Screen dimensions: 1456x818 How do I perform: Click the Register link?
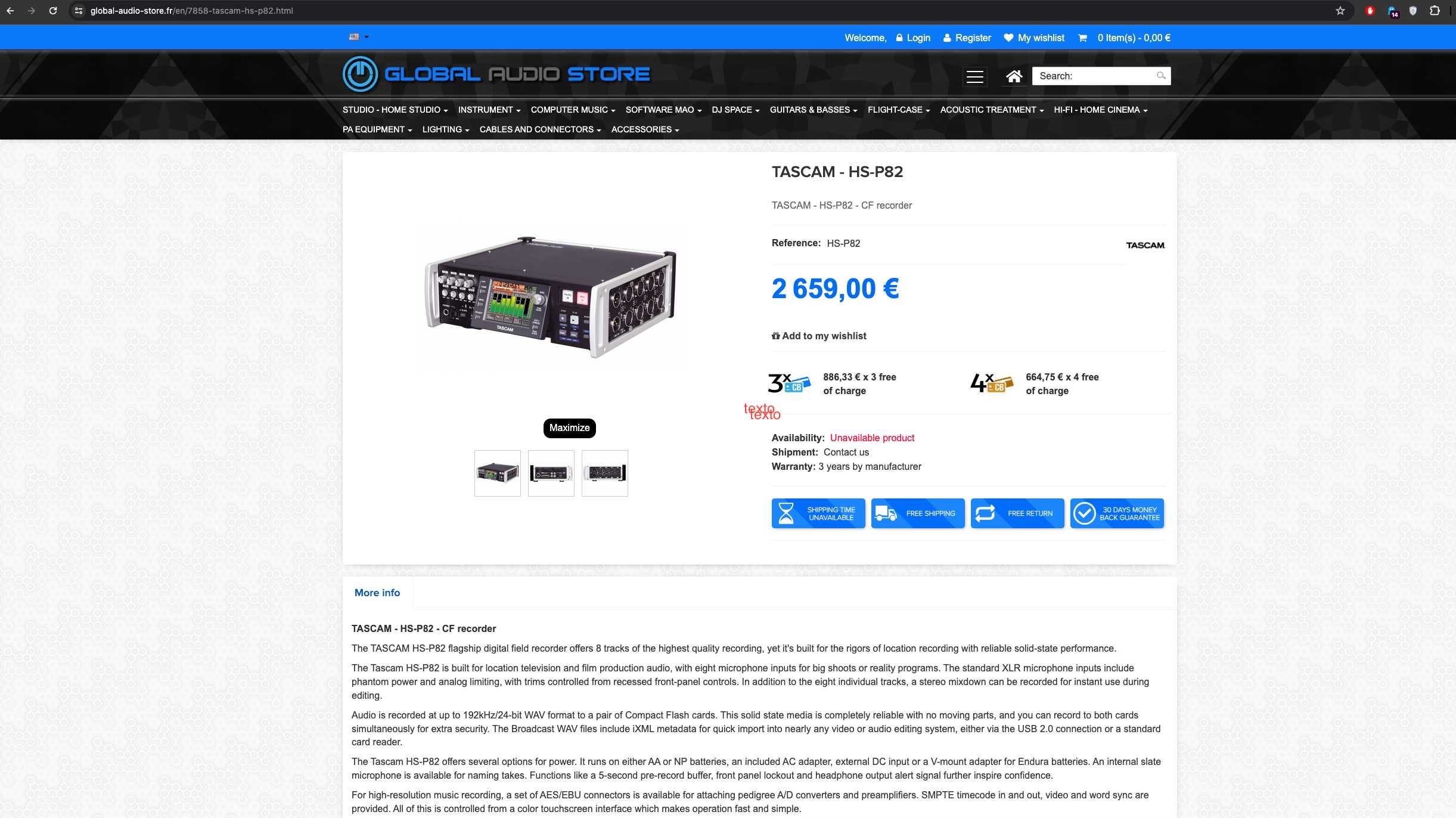(967, 38)
